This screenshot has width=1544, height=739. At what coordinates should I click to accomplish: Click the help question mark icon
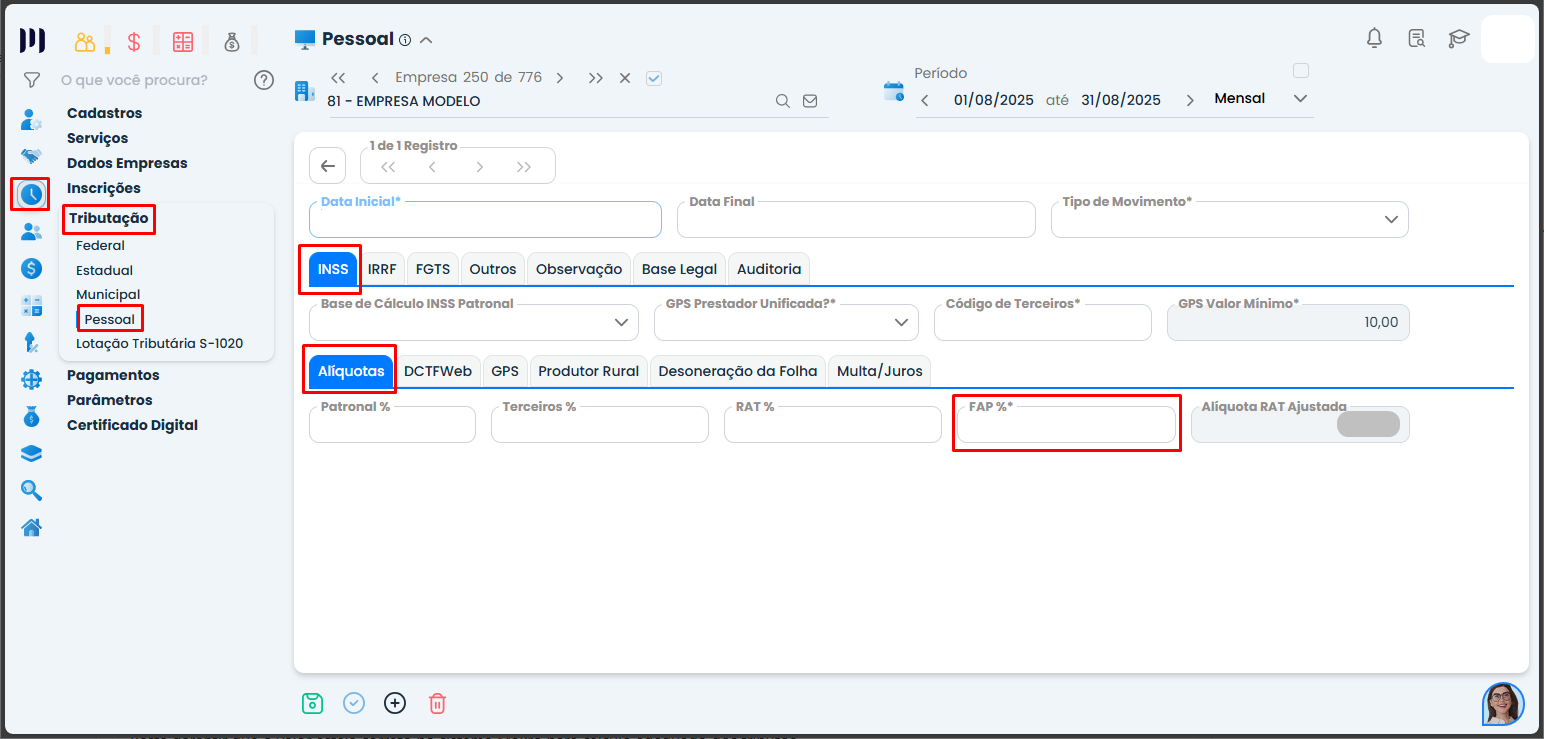[264, 80]
